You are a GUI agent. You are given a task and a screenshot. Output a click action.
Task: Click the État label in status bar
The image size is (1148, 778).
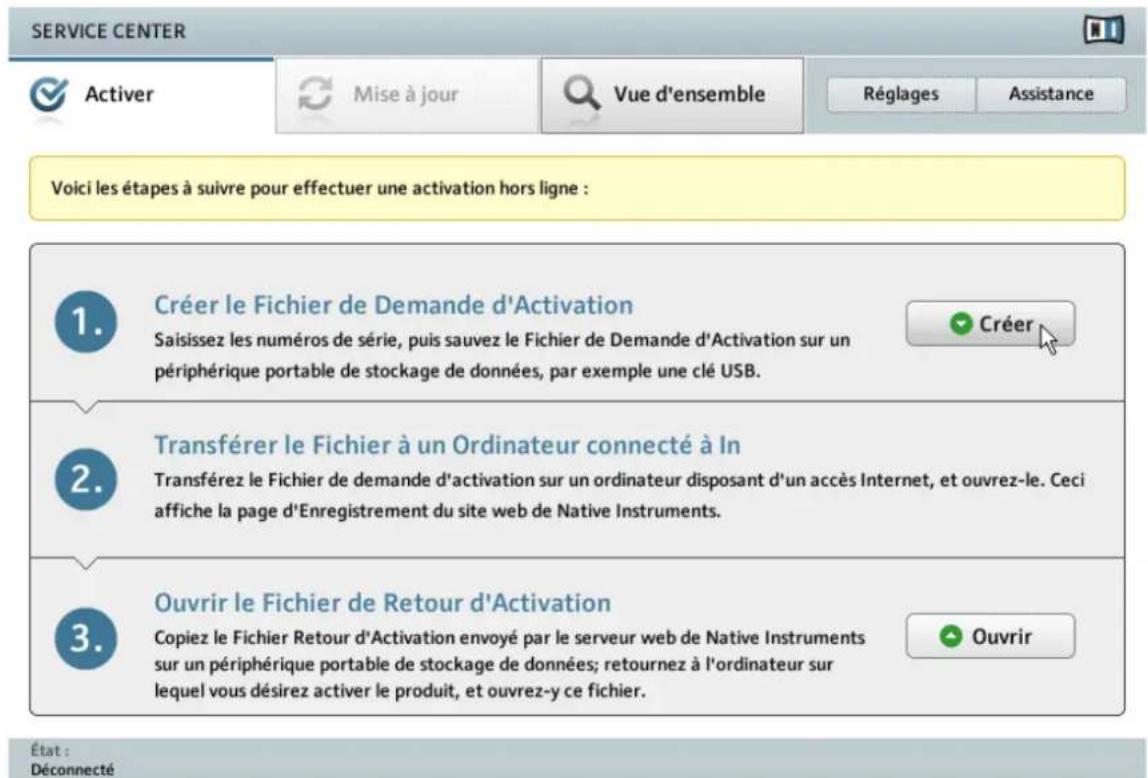(x=50, y=750)
